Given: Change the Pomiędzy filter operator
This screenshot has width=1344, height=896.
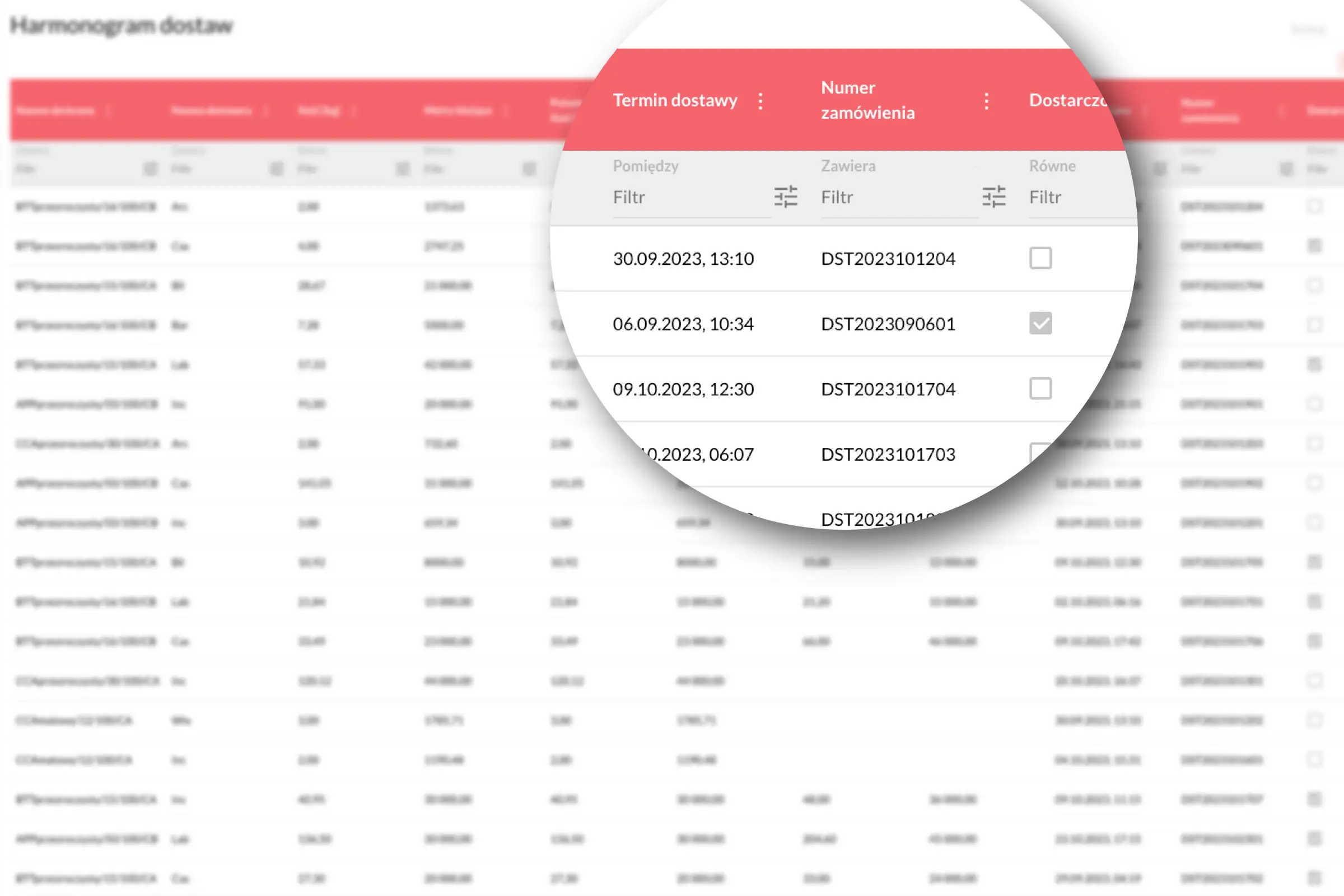Looking at the screenshot, I should [645, 166].
